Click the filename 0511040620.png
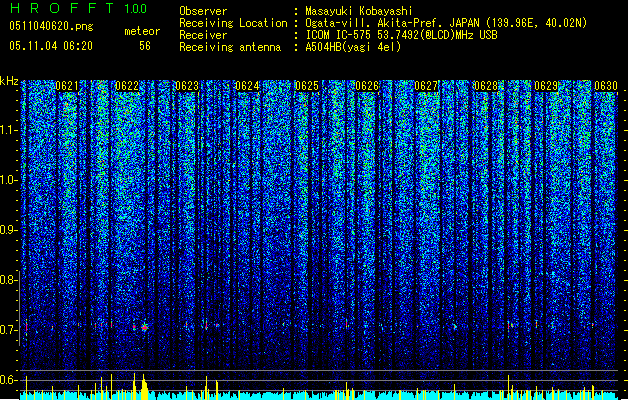This screenshot has height=400, width=629. tap(51, 26)
